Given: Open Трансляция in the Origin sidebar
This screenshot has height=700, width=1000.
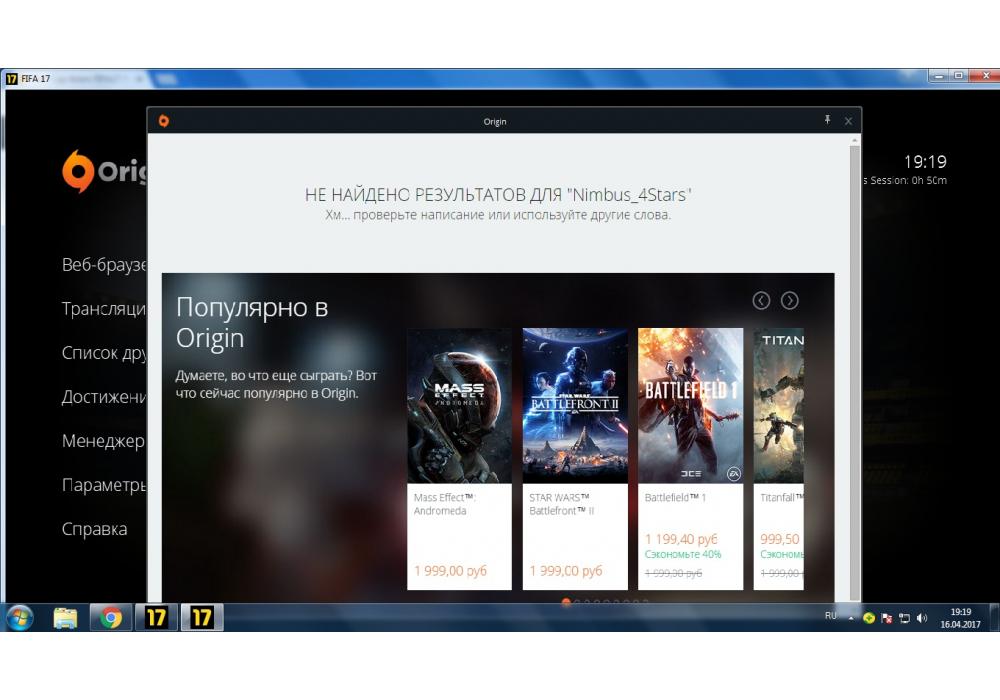Looking at the screenshot, I should [x=104, y=309].
